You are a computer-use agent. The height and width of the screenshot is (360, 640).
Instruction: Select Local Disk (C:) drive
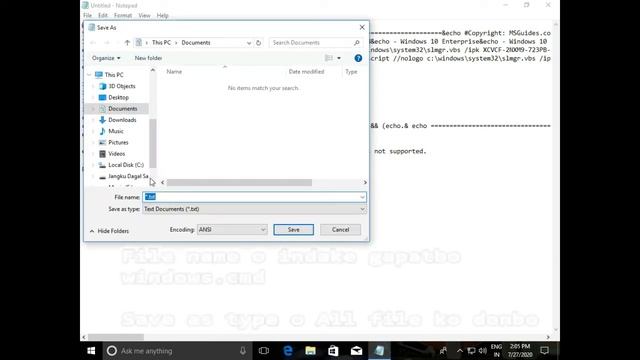pos(126,165)
